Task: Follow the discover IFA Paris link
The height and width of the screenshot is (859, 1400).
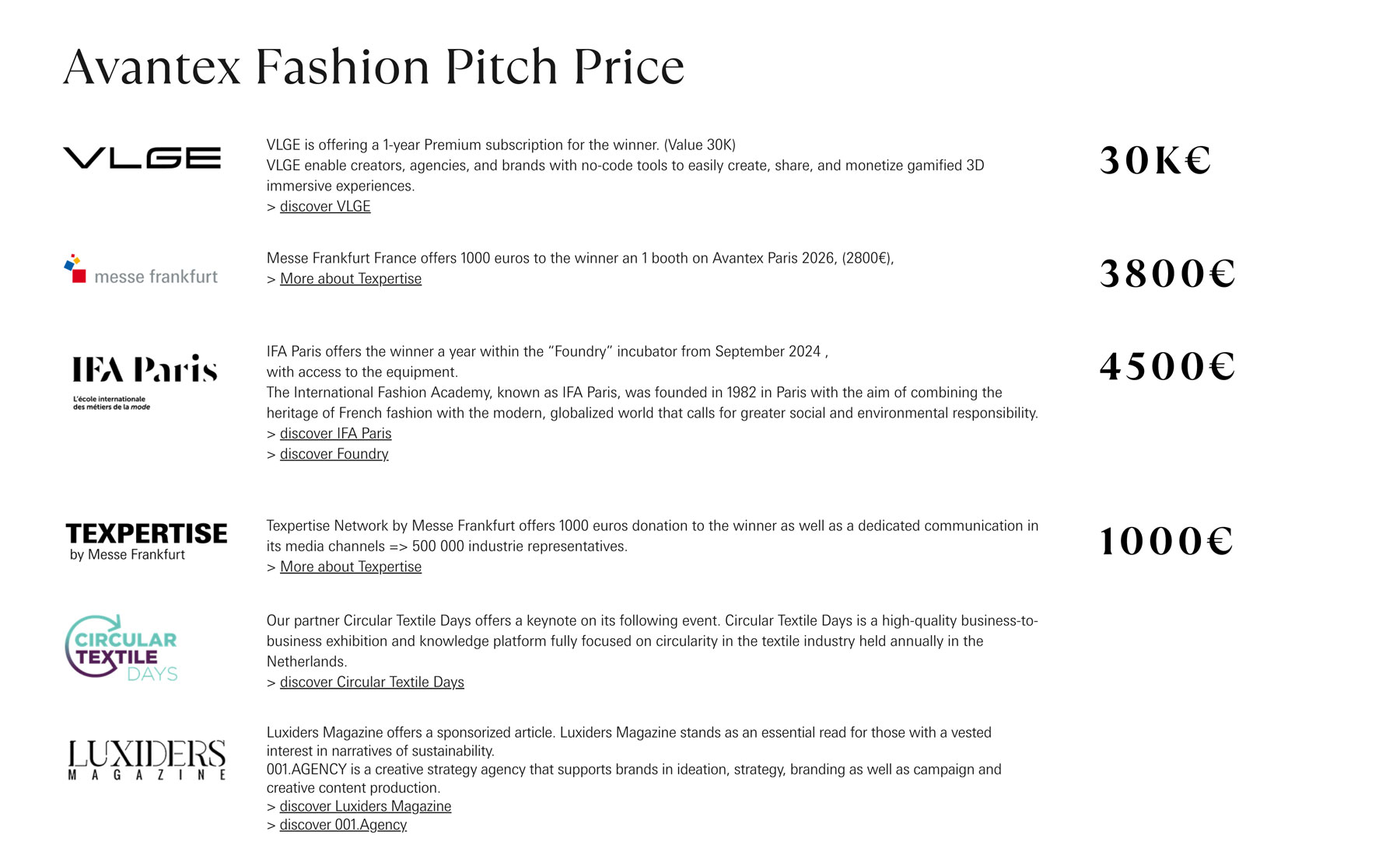Action: click(335, 433)
